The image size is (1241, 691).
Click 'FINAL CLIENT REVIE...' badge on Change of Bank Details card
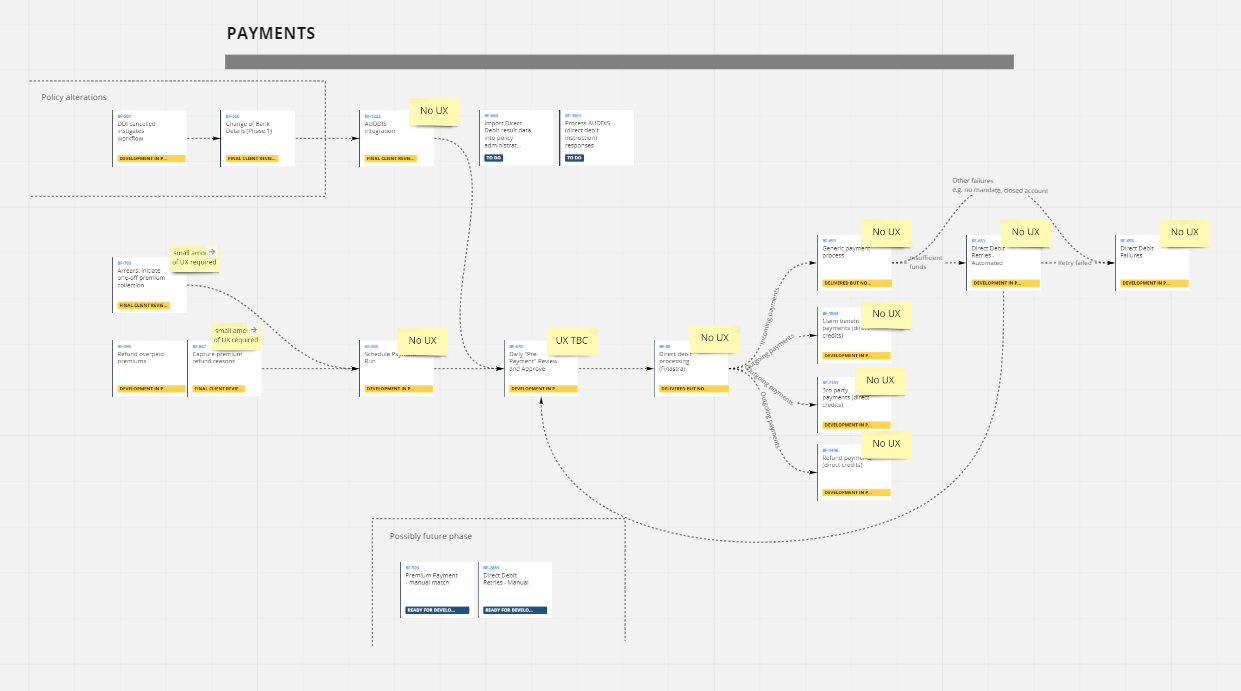252,157
